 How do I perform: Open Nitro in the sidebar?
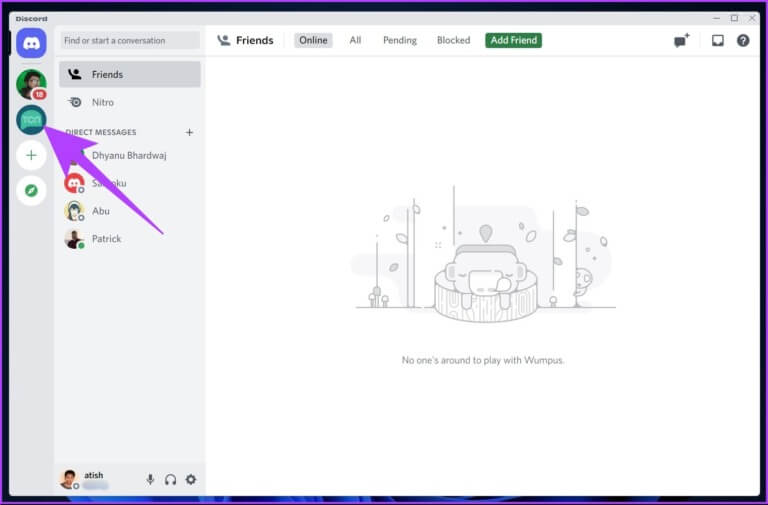tap(130, 102)
